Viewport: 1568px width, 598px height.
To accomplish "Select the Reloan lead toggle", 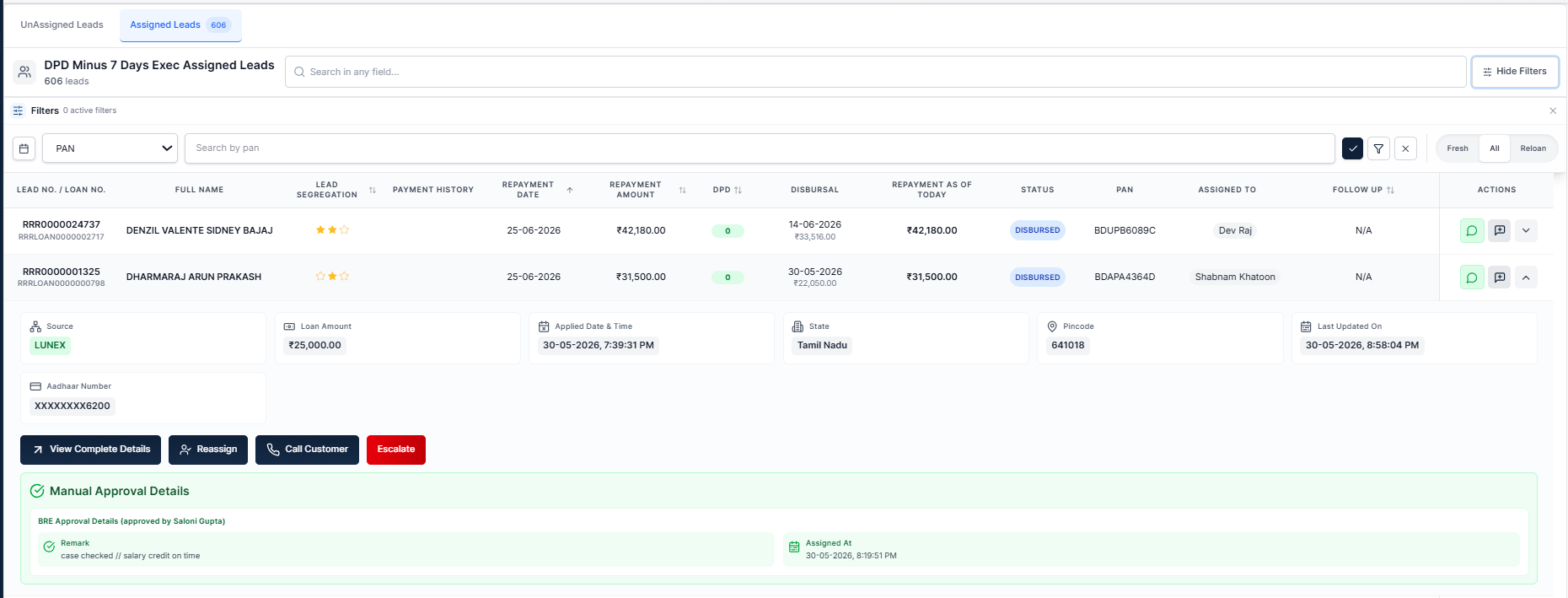I will 1533,148.
